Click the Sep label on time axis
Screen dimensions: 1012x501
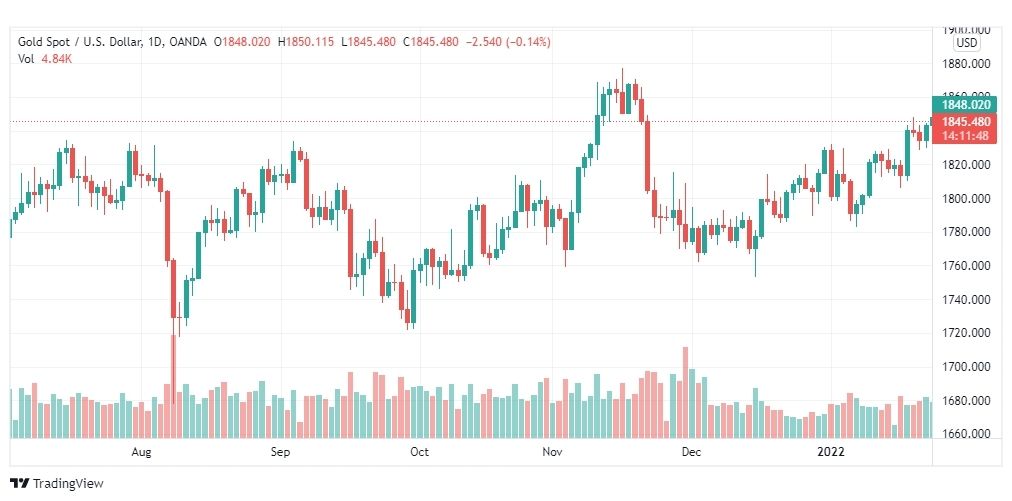(281, 452)
